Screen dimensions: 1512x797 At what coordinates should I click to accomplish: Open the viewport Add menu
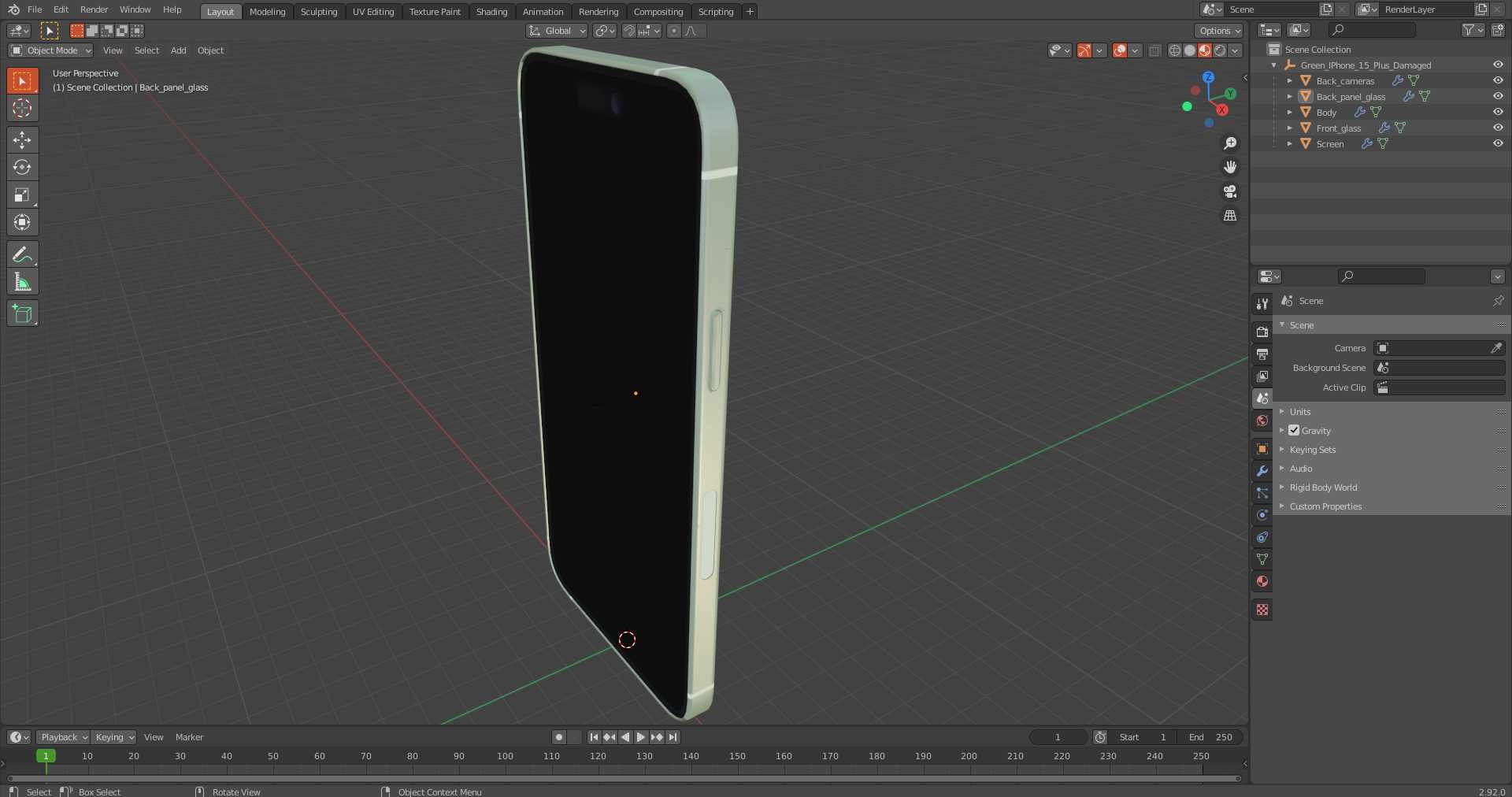point(179,50)
